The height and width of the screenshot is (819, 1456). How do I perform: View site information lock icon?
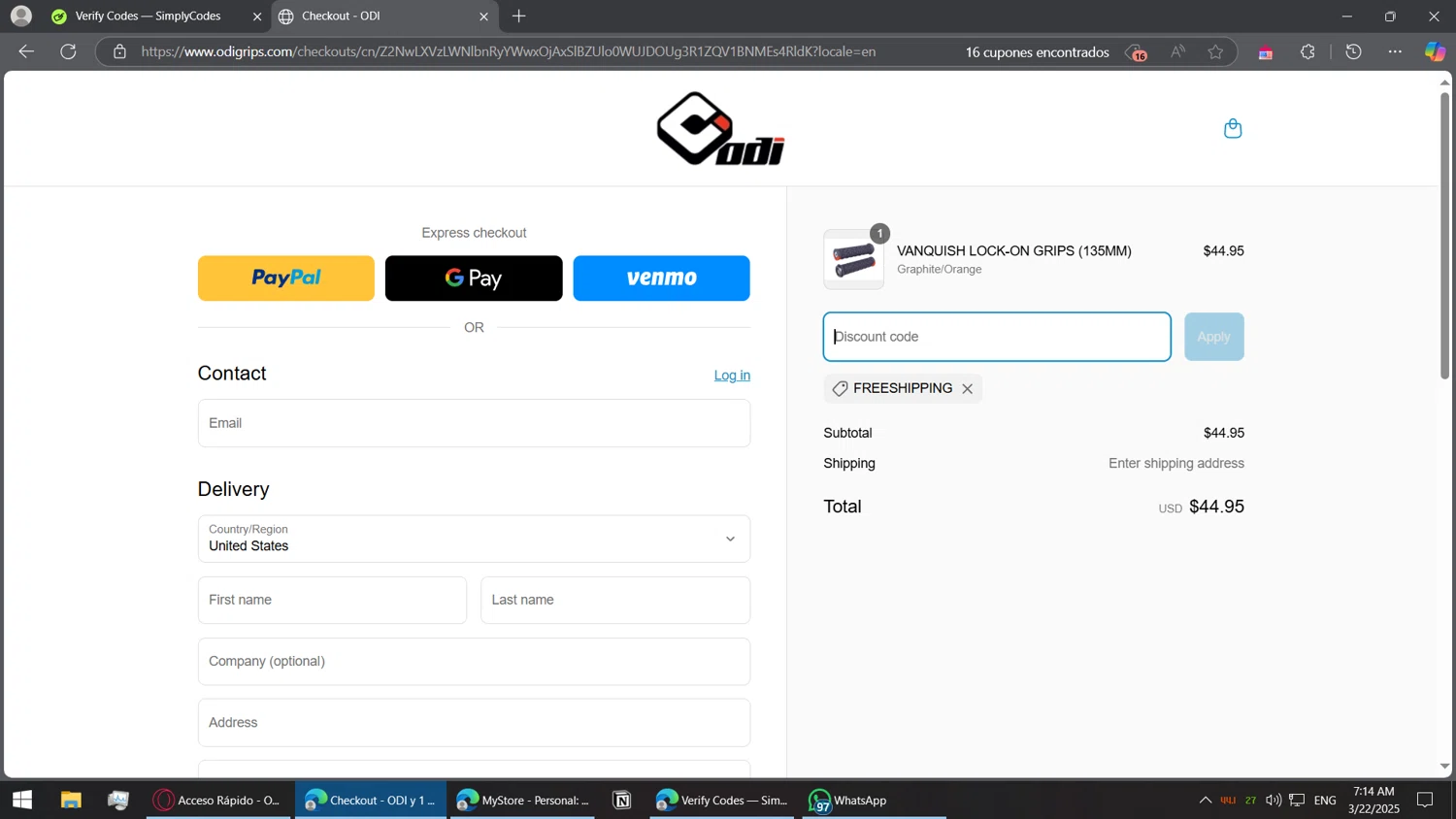click(x=119, y=51)
